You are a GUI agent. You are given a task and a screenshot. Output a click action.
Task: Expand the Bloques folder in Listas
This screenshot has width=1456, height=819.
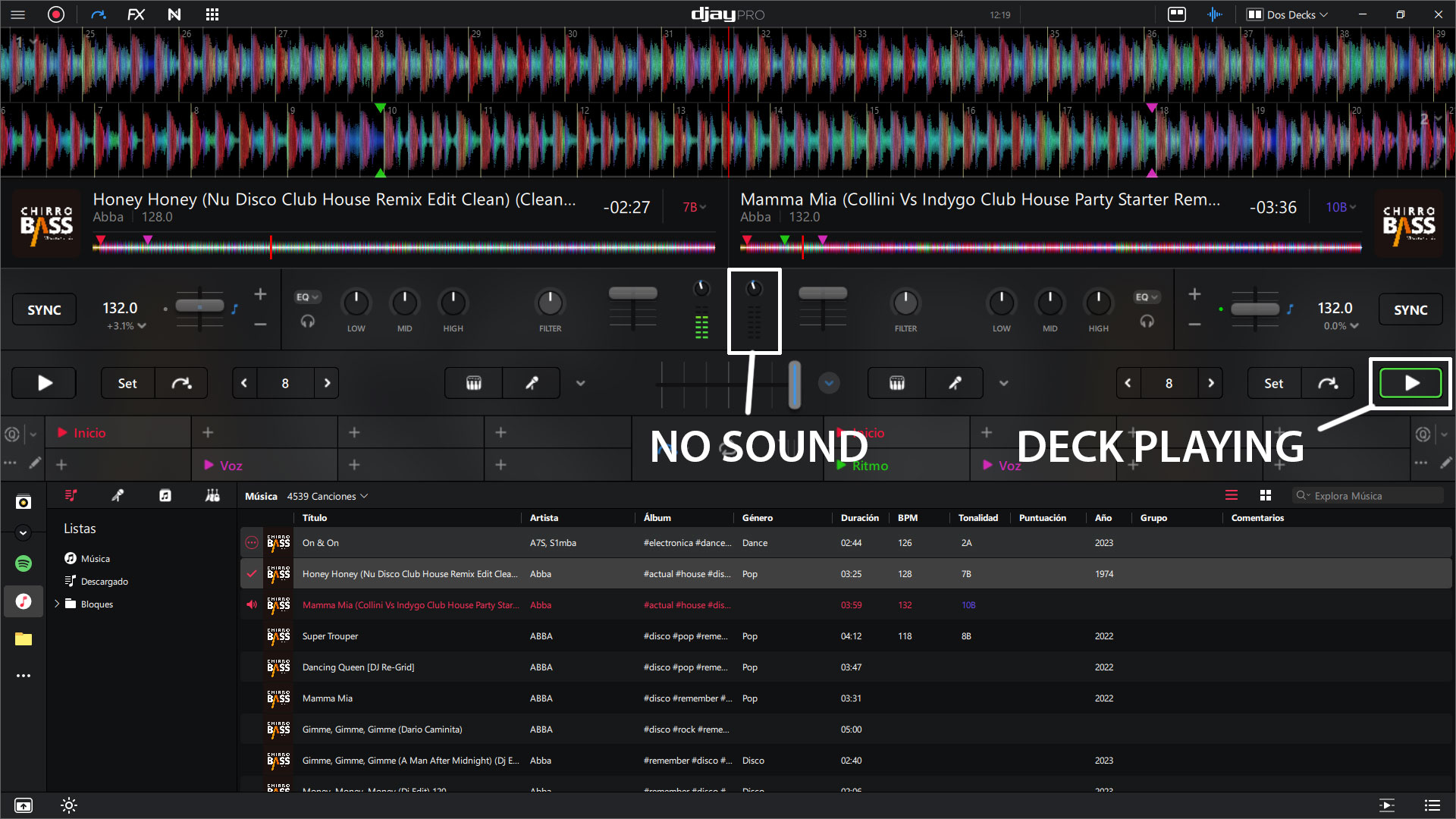coord(57,604)
